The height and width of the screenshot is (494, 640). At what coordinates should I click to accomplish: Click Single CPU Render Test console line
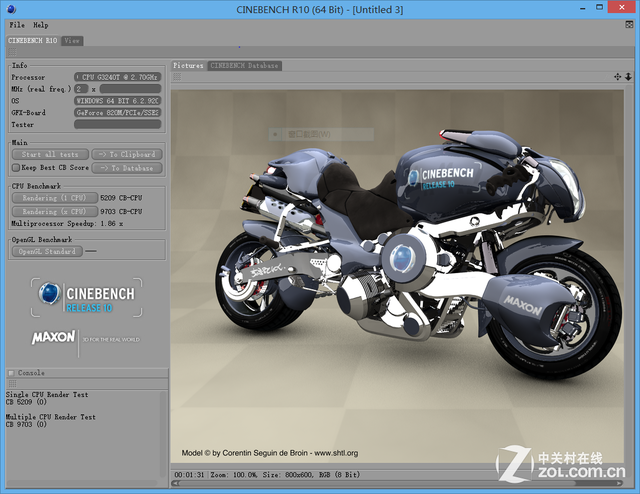pyautogui.click(x=47, y=394)
